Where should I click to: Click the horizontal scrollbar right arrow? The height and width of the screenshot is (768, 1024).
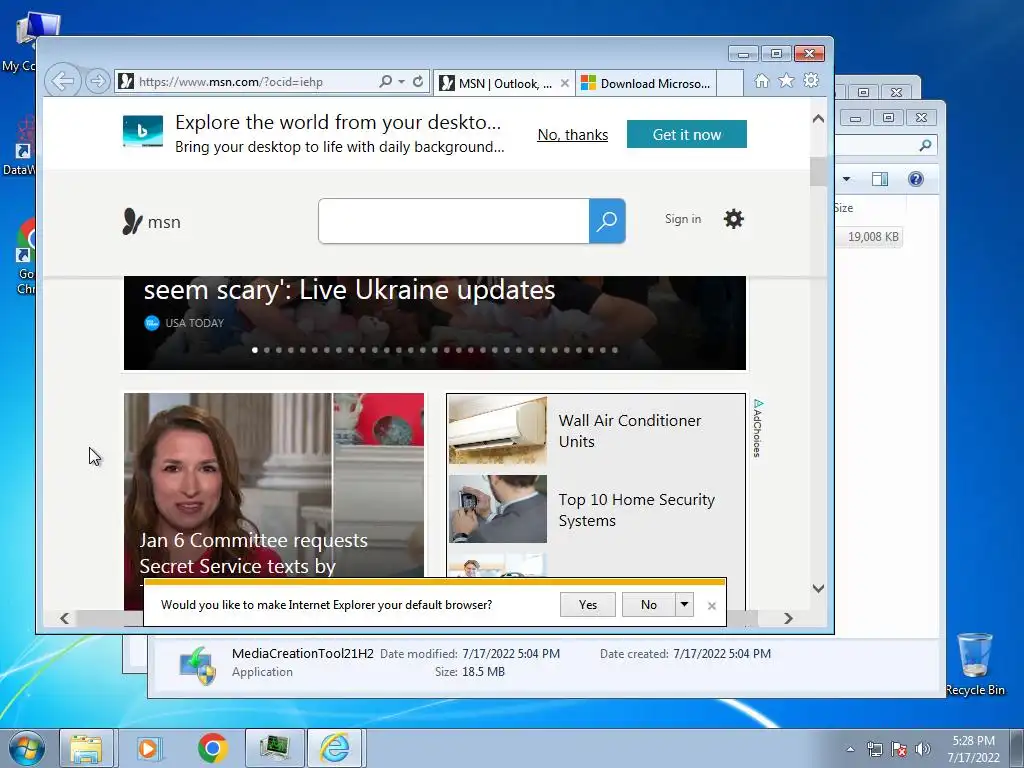(788, 618)
